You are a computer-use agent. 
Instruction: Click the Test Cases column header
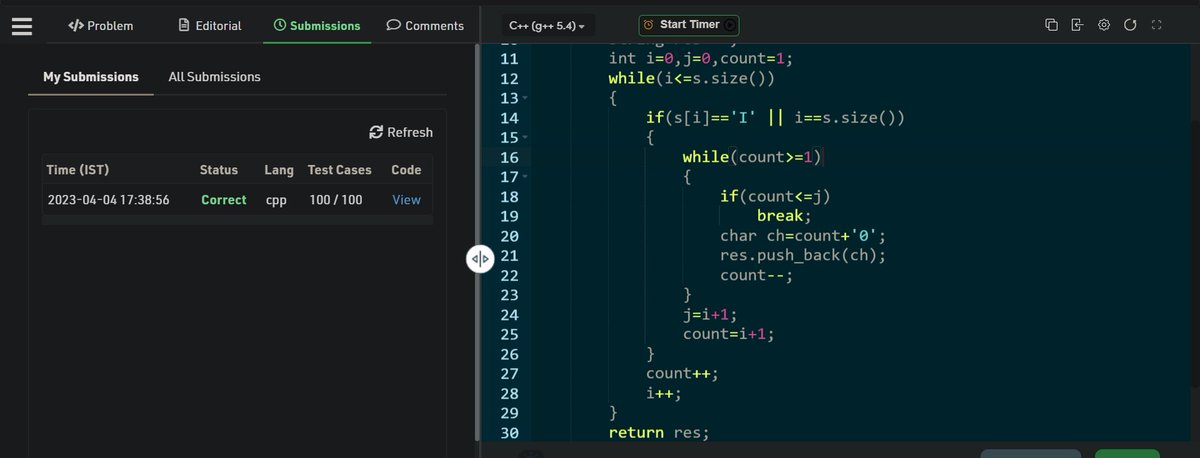click(x=339, y=170)
